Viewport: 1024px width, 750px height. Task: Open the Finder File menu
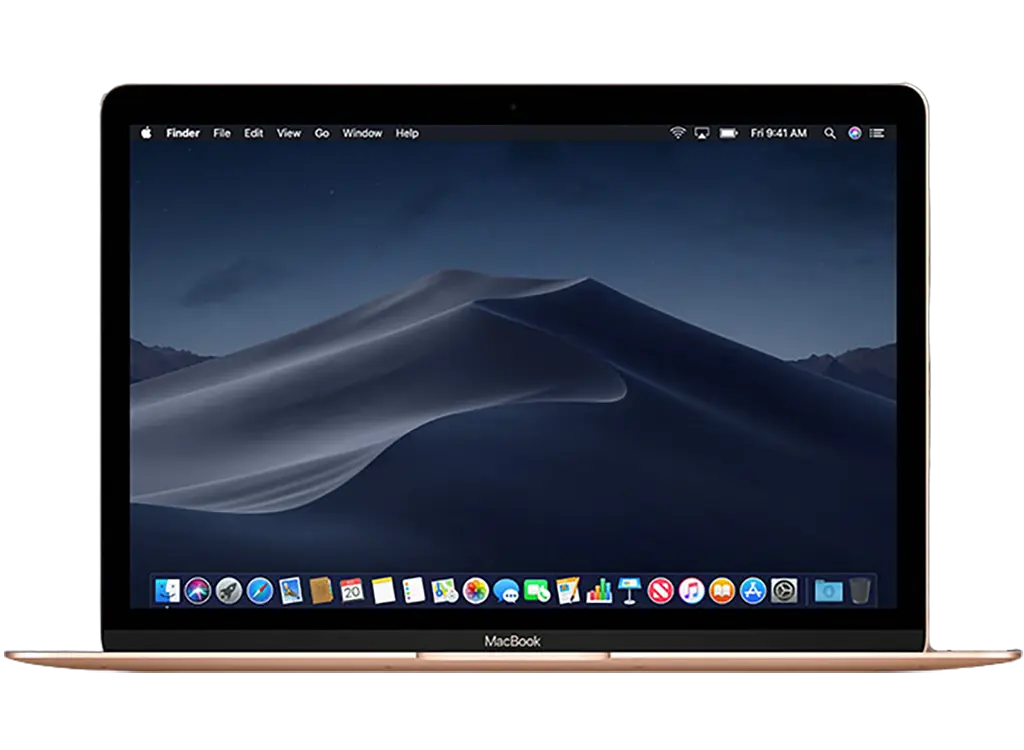click(x=221, y=132)
